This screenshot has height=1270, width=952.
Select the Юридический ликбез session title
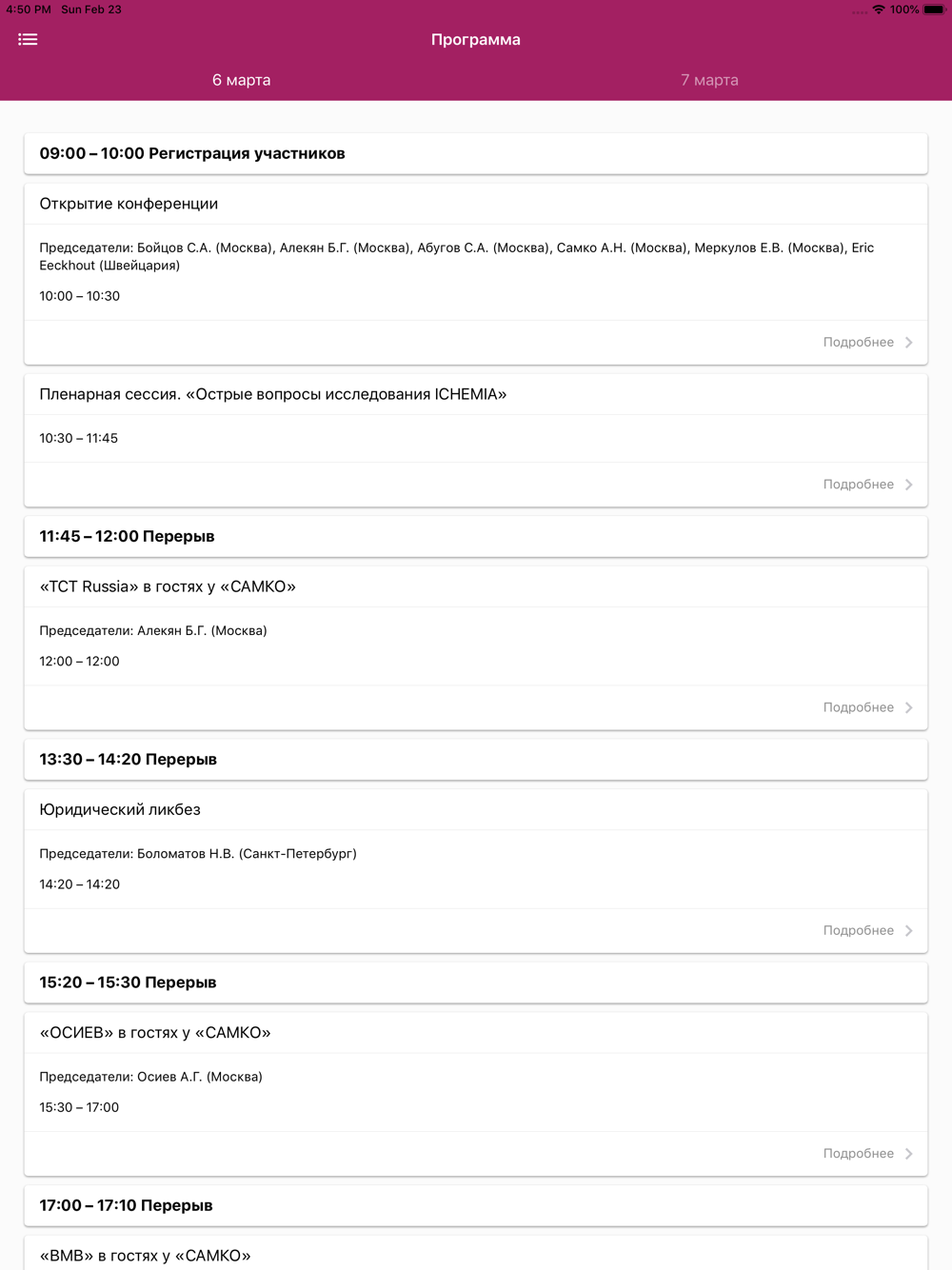[120, 809]
